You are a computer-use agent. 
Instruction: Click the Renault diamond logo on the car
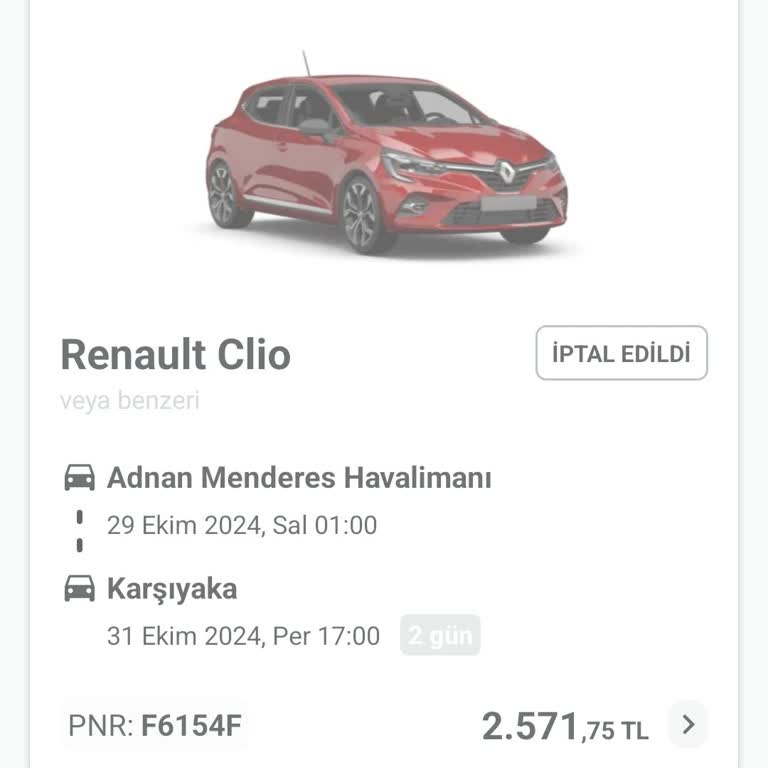pos(506,172)
